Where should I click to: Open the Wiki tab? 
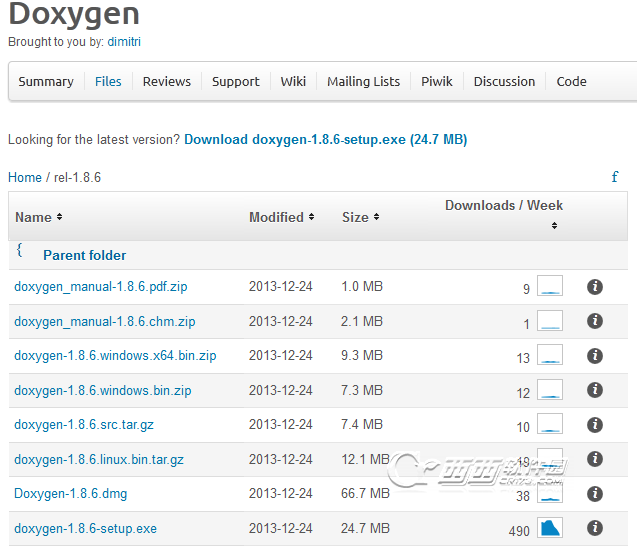coord(293,82)
